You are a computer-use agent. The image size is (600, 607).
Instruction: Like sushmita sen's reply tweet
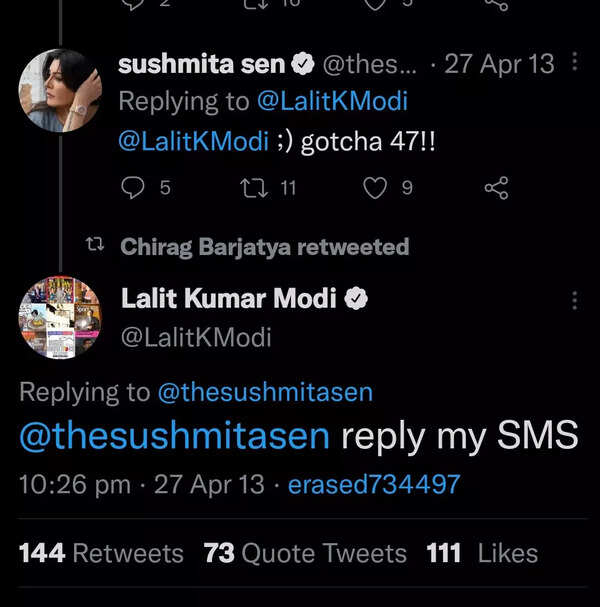click(x=375, y=187)
